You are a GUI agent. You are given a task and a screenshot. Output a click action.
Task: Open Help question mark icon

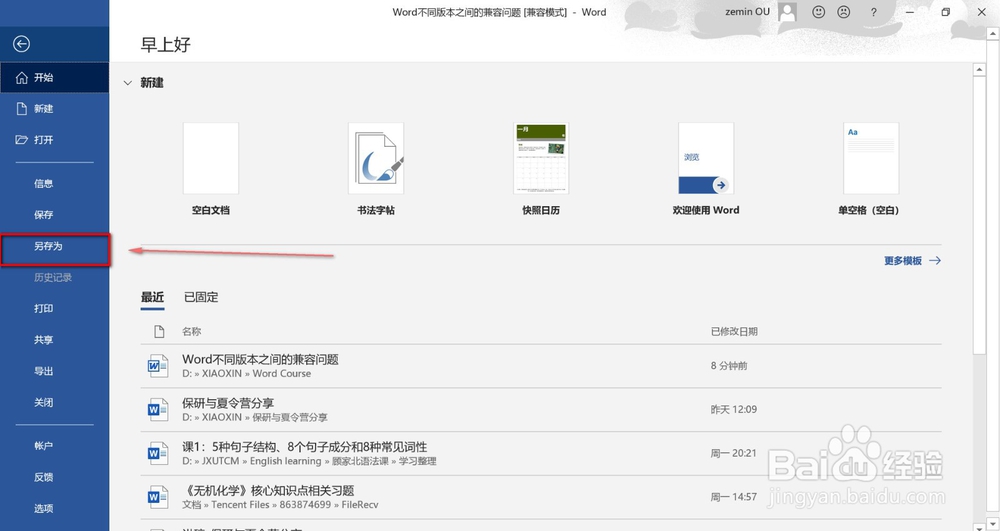click(873, 12)
